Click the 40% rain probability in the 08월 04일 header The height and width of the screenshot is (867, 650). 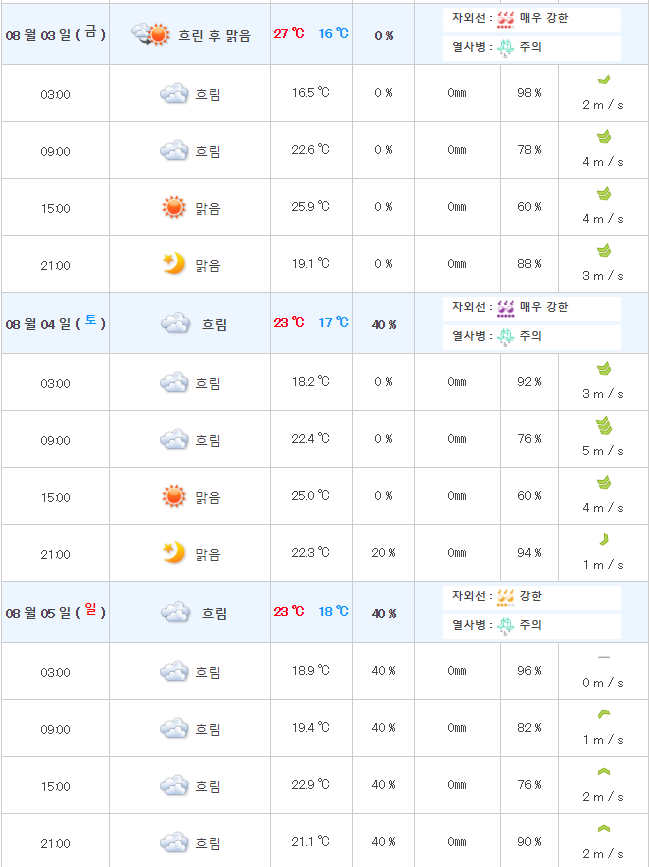384,324
